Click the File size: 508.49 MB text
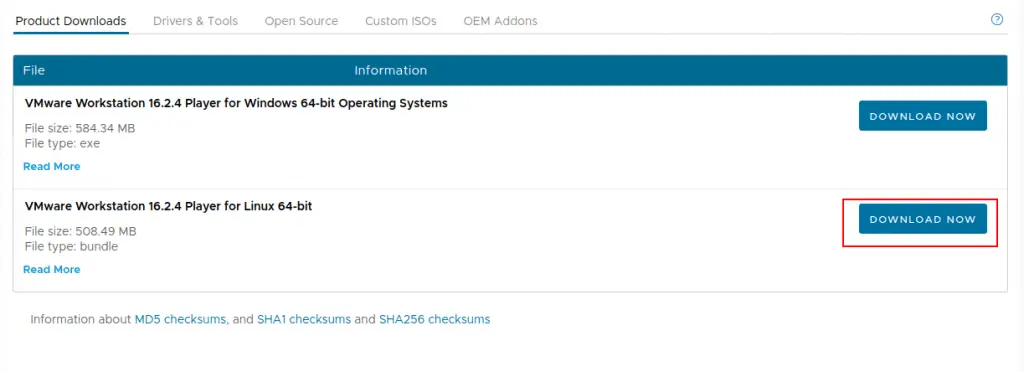 (x=80, y=231)
